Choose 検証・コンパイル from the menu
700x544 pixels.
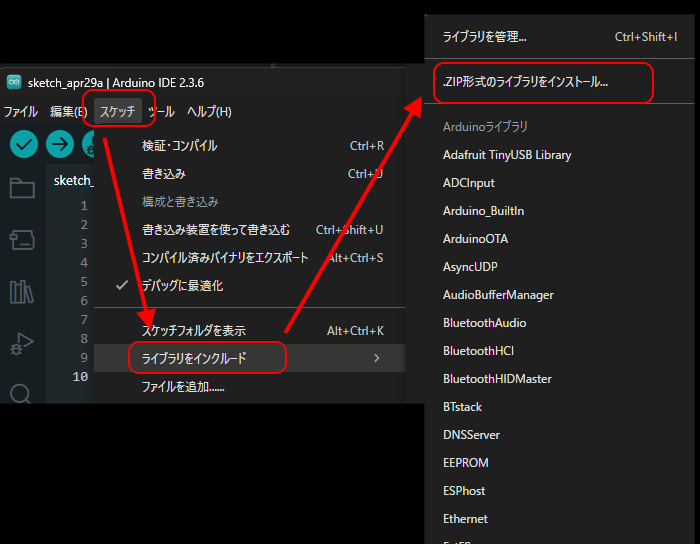pyautogui.click(x=250, y=146)
